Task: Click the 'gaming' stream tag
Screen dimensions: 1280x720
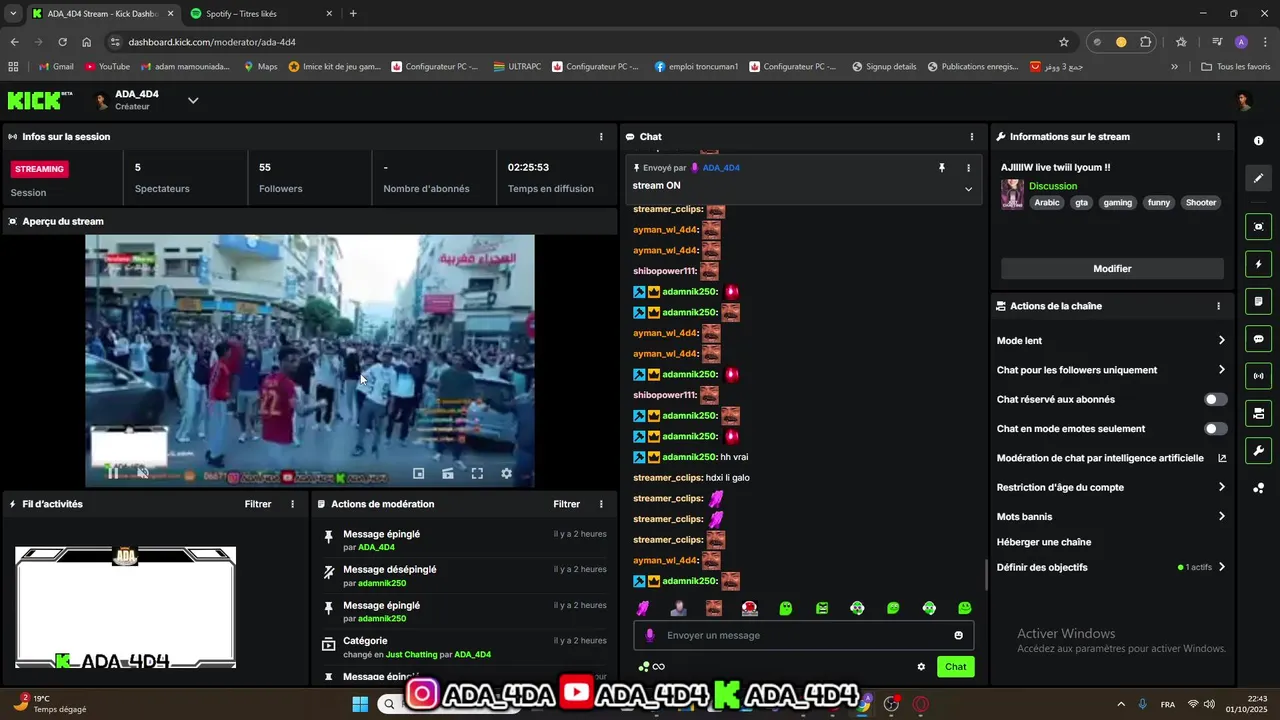Action: tap(1117, 203)
